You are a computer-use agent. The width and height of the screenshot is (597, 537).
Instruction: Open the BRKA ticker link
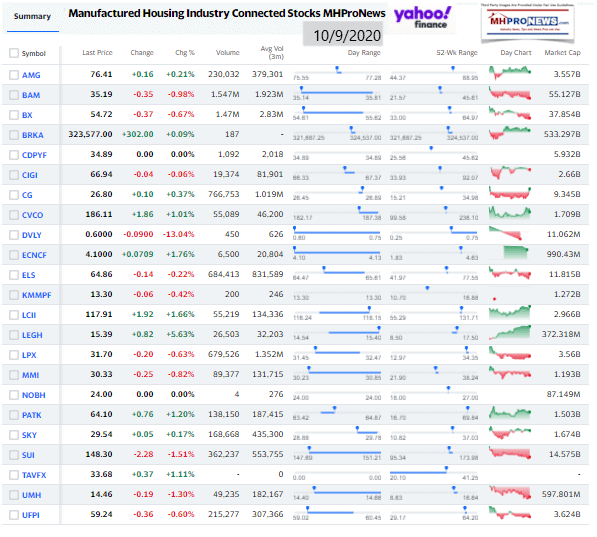33,135
